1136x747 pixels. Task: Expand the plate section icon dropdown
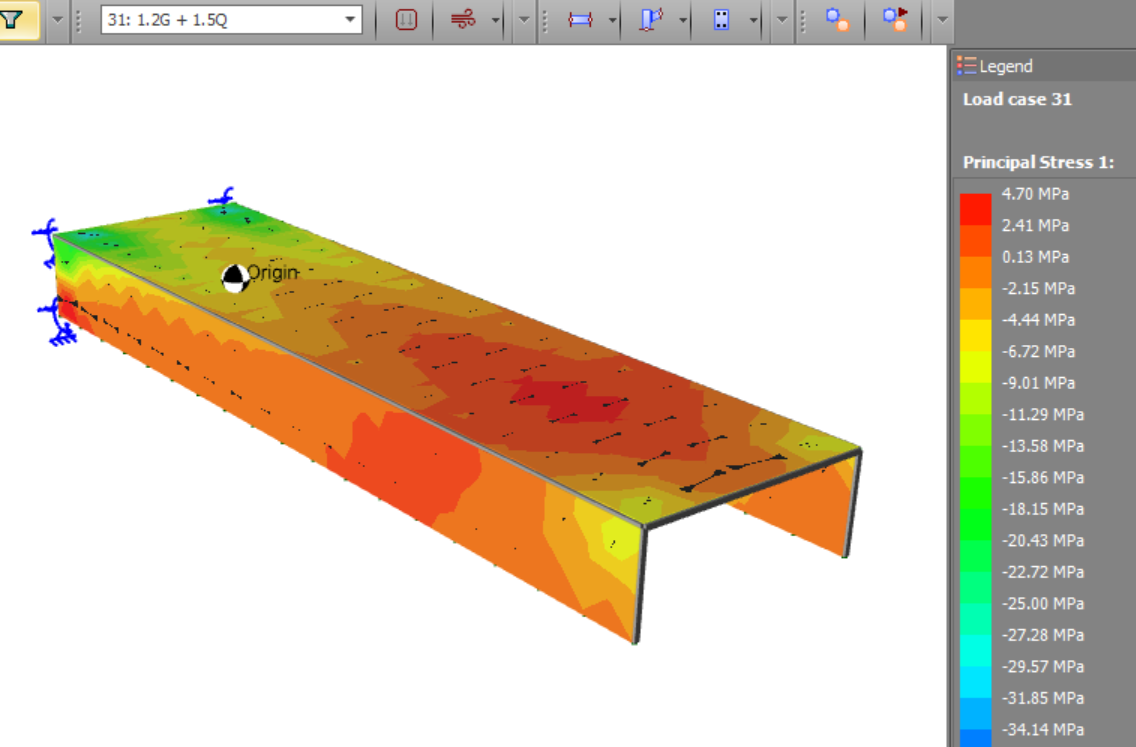click(754, 20)
